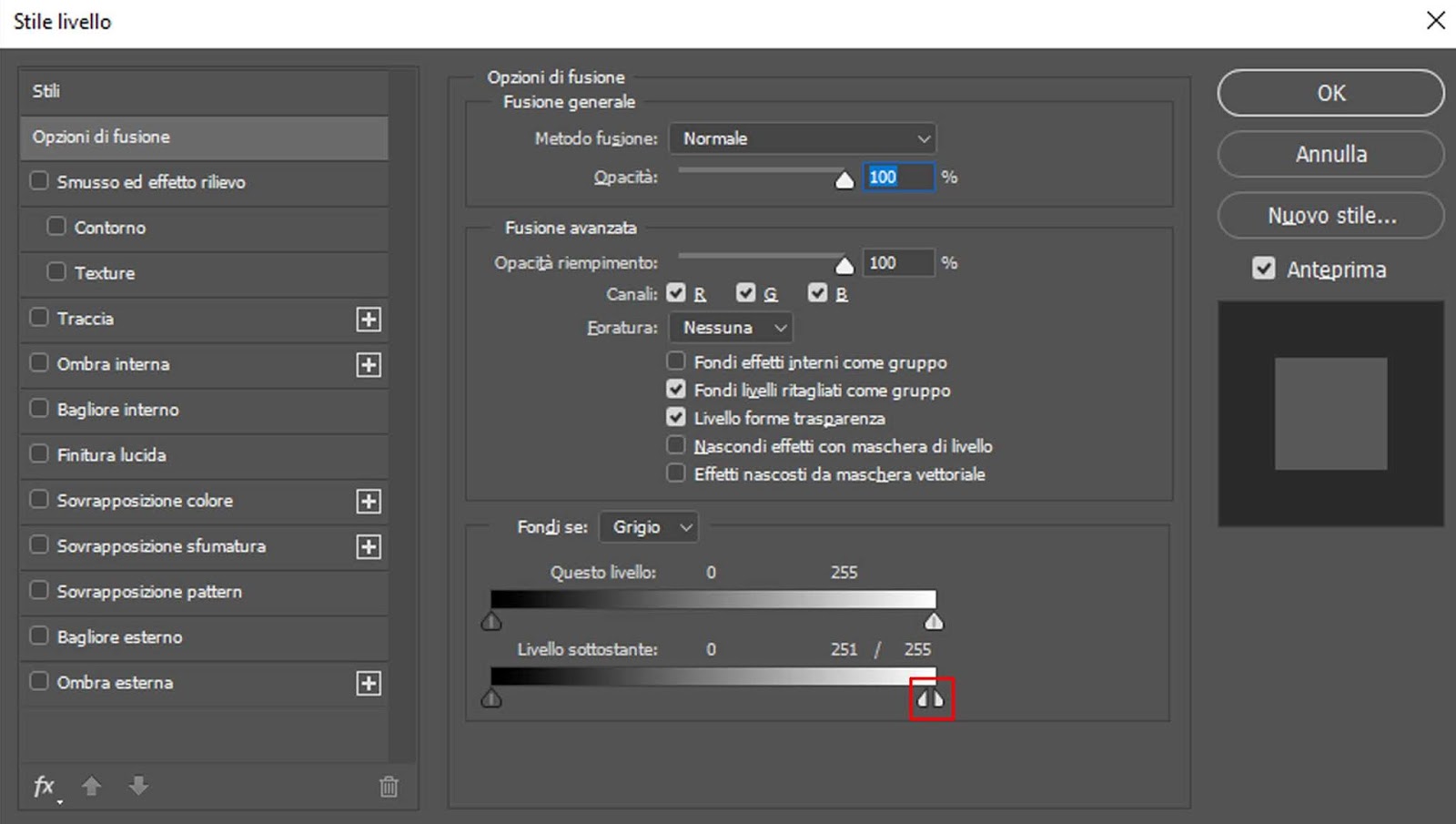Enable the Contorno checkbox
The width and height of the screenshot is (1456, 824).
pyautogui.click(x=56, y=226)
